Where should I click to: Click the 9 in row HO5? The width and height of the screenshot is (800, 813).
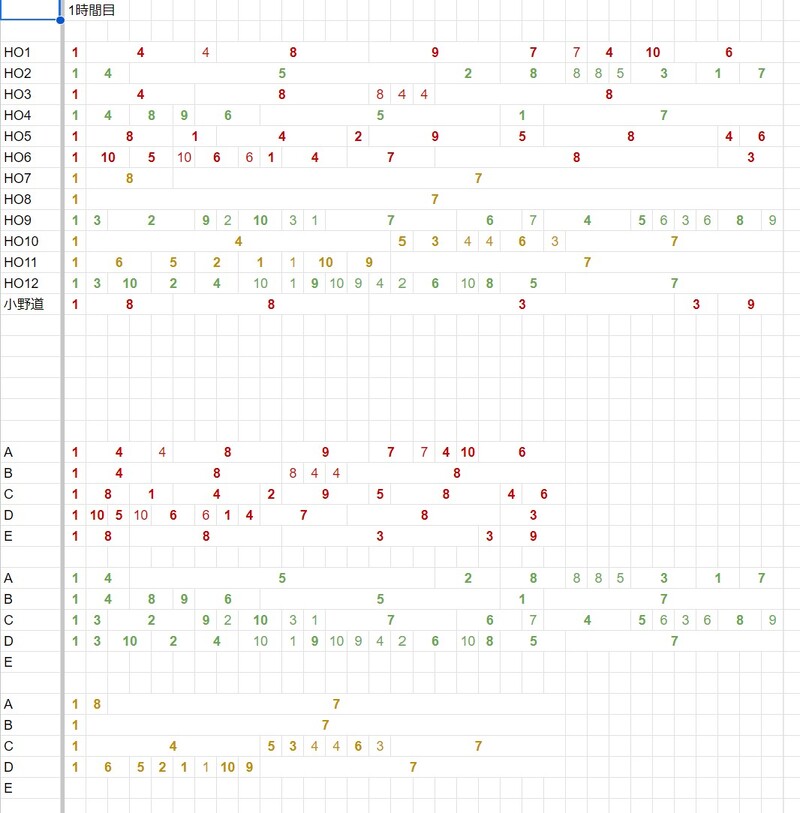(435, 136)
